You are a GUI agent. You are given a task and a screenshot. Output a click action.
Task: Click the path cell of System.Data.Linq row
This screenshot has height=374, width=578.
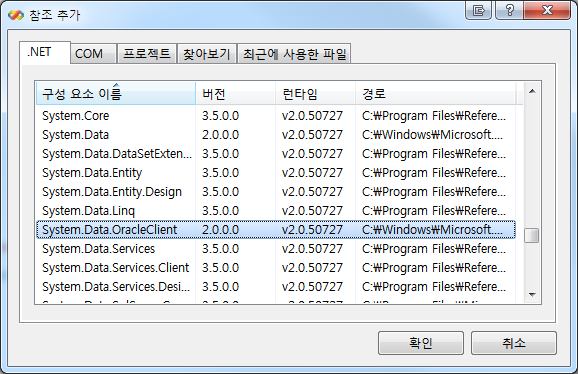(x=434, y=211)
